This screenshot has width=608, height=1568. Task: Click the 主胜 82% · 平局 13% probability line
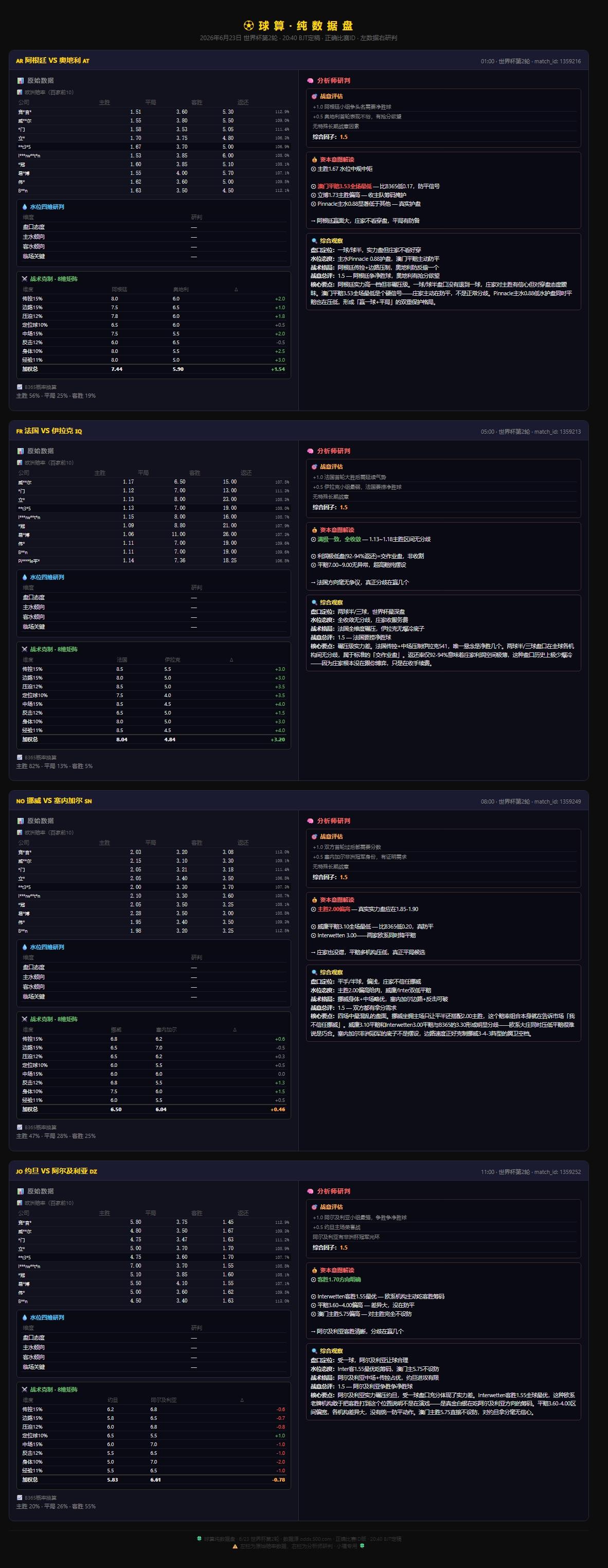point(55,767)
